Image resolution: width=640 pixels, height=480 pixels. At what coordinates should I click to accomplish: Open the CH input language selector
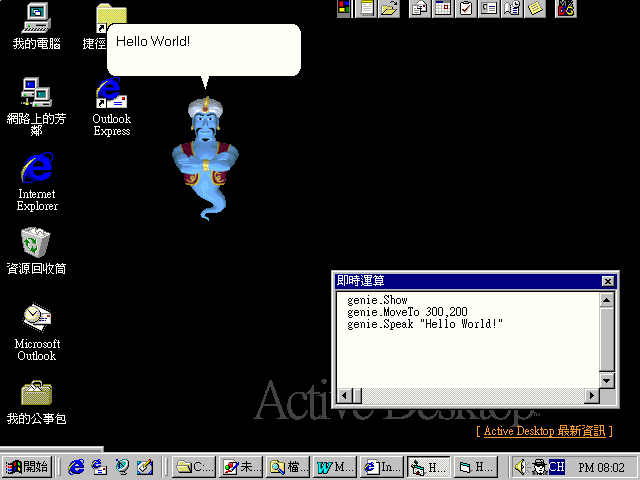click(x=557, y=466)
